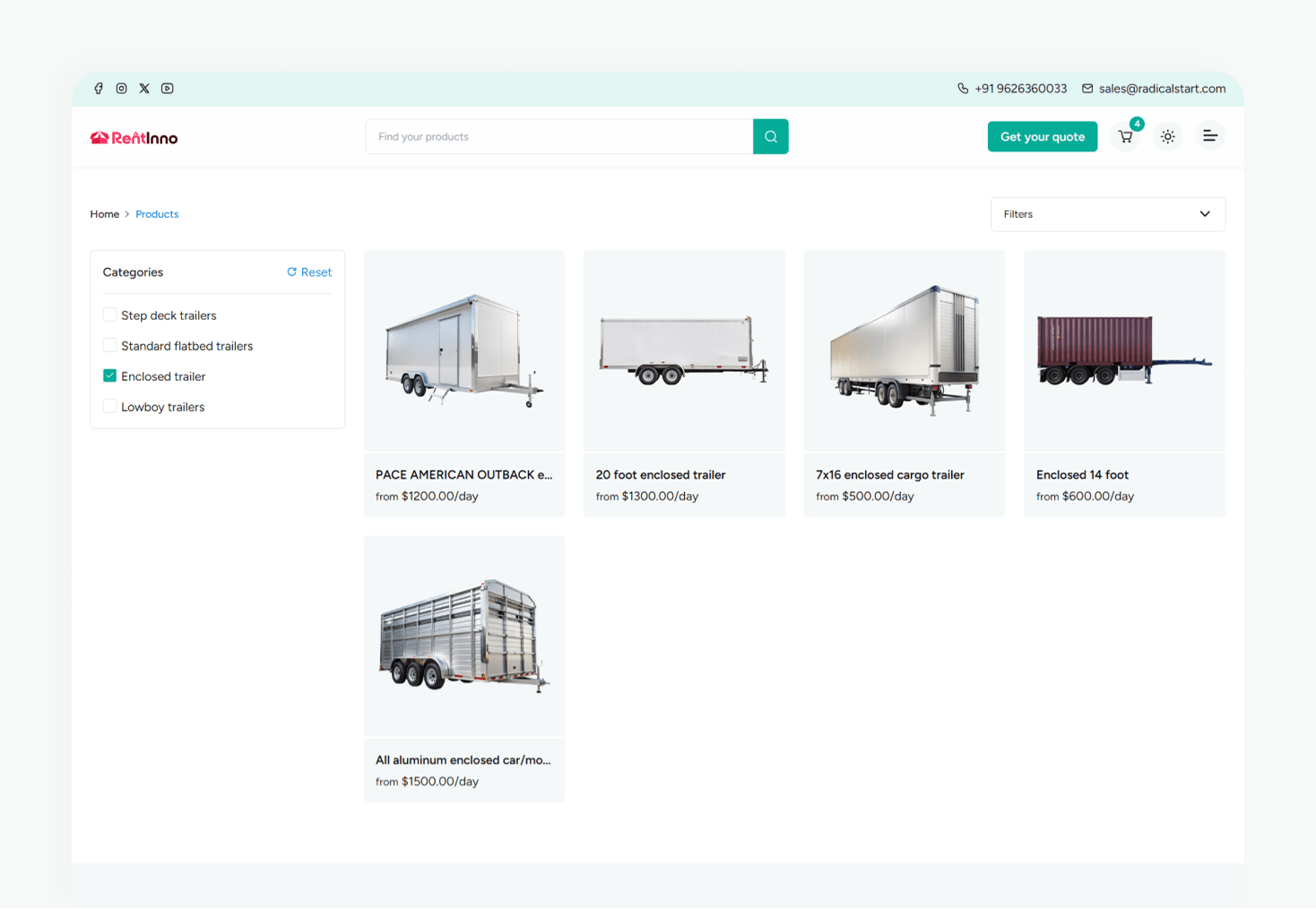Click the price from $1500.00/day
The width and height of the screenshot is (1316, 909).
(x=427, y=782)
